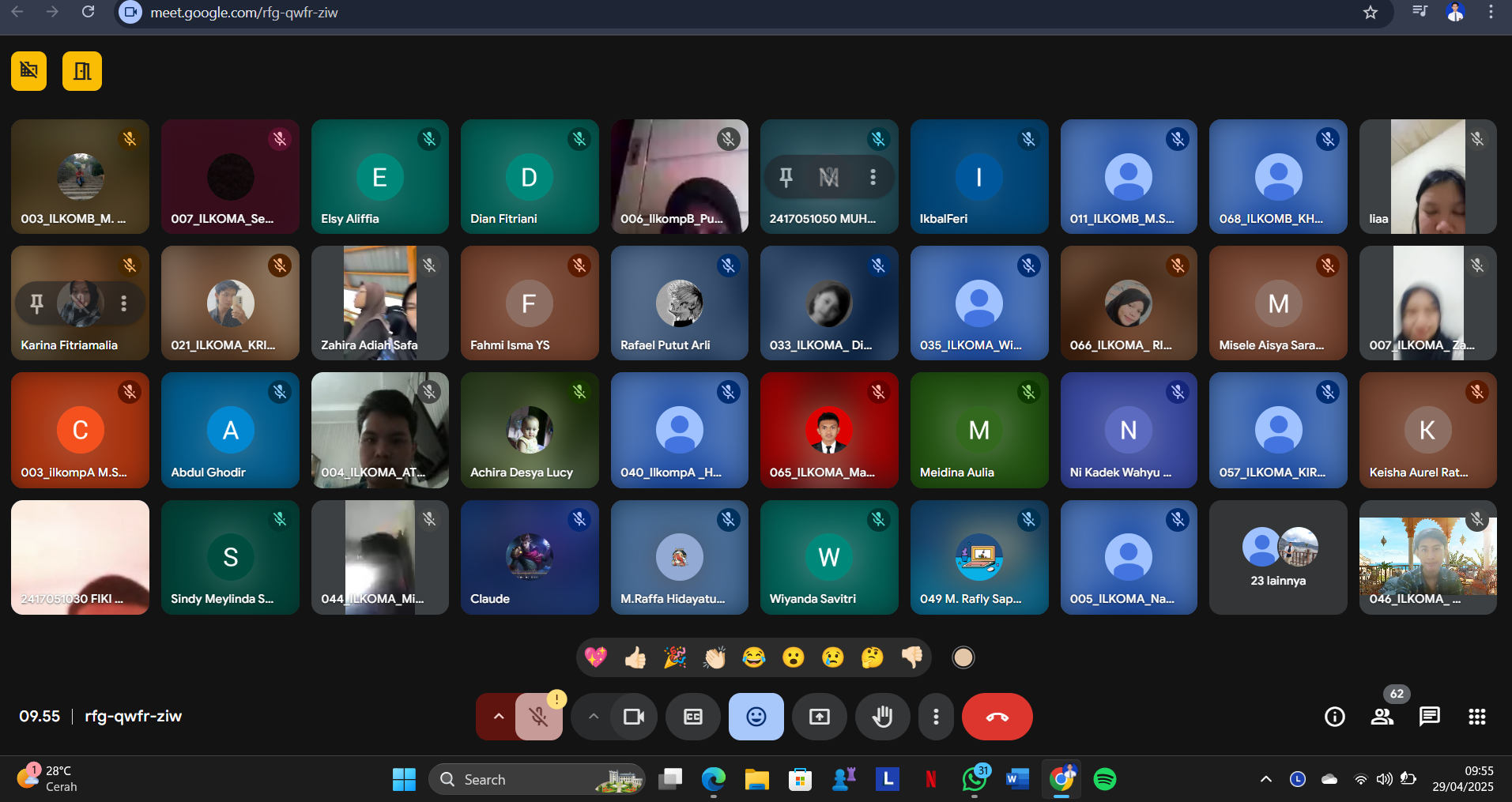Open the activities grid icon
This screenshot has width=1512, height=802.
tap(1476, 717)
